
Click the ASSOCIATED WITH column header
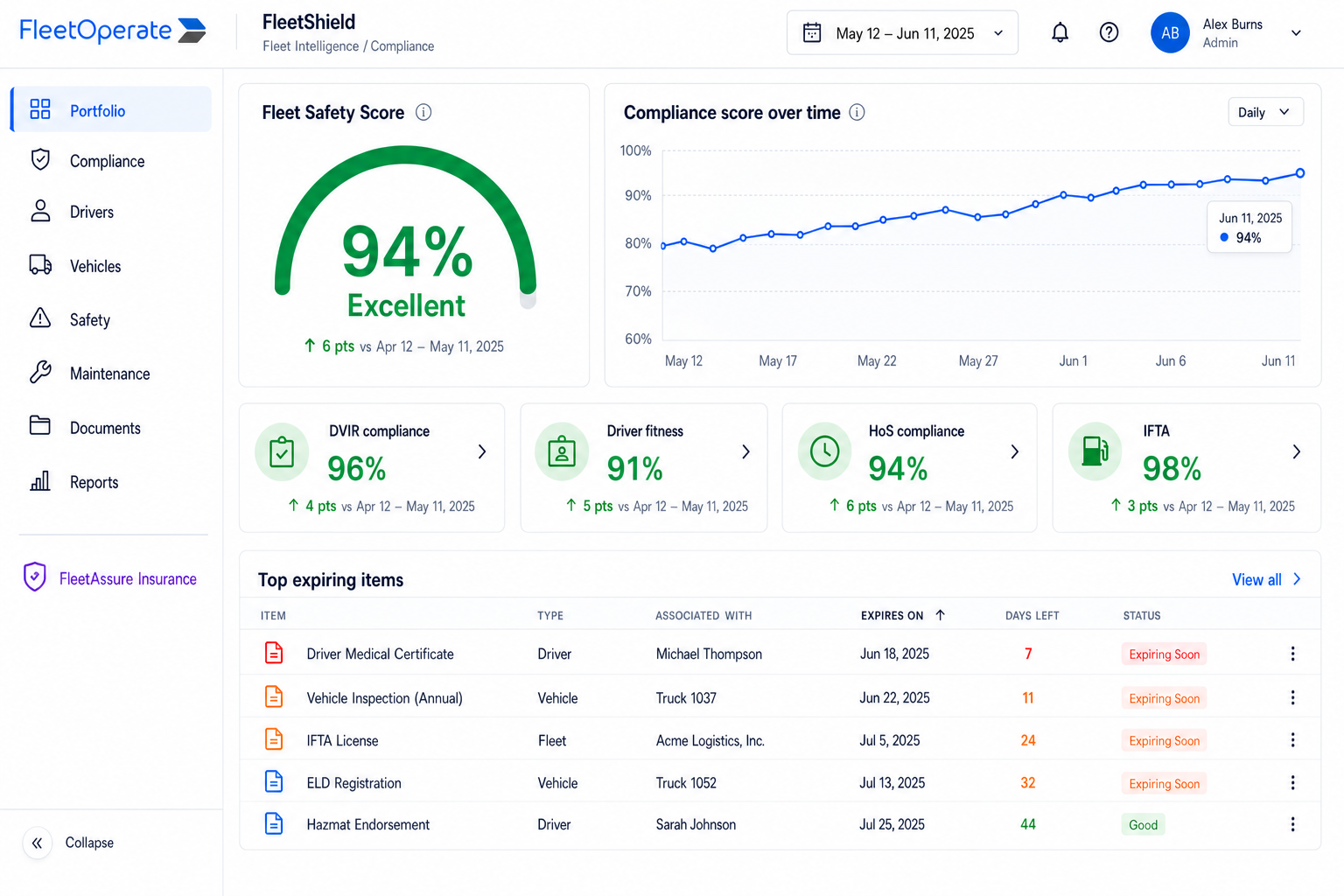pyautogui.click(x=703, y=616)
